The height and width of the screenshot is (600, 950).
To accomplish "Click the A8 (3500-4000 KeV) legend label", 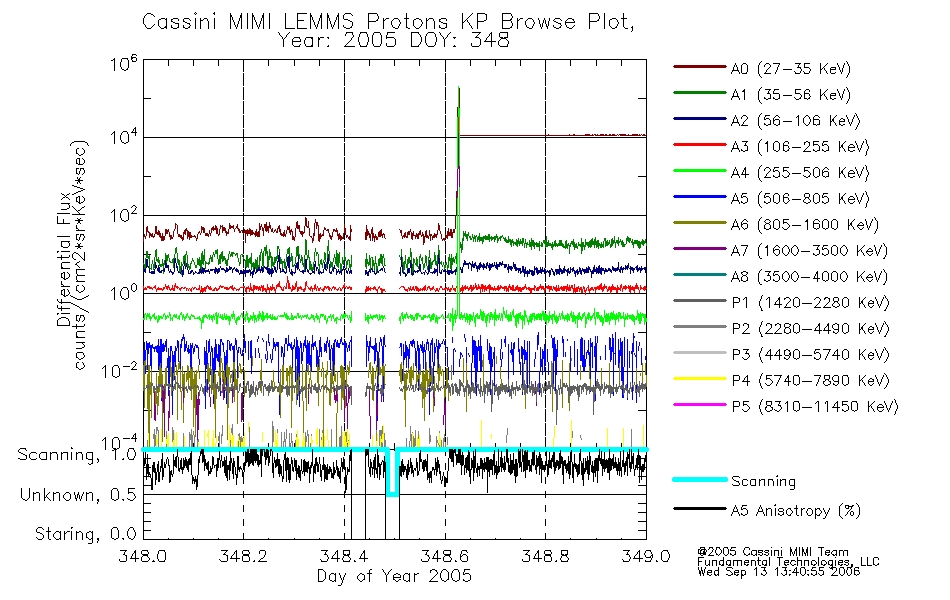I will tap(809, 276).
